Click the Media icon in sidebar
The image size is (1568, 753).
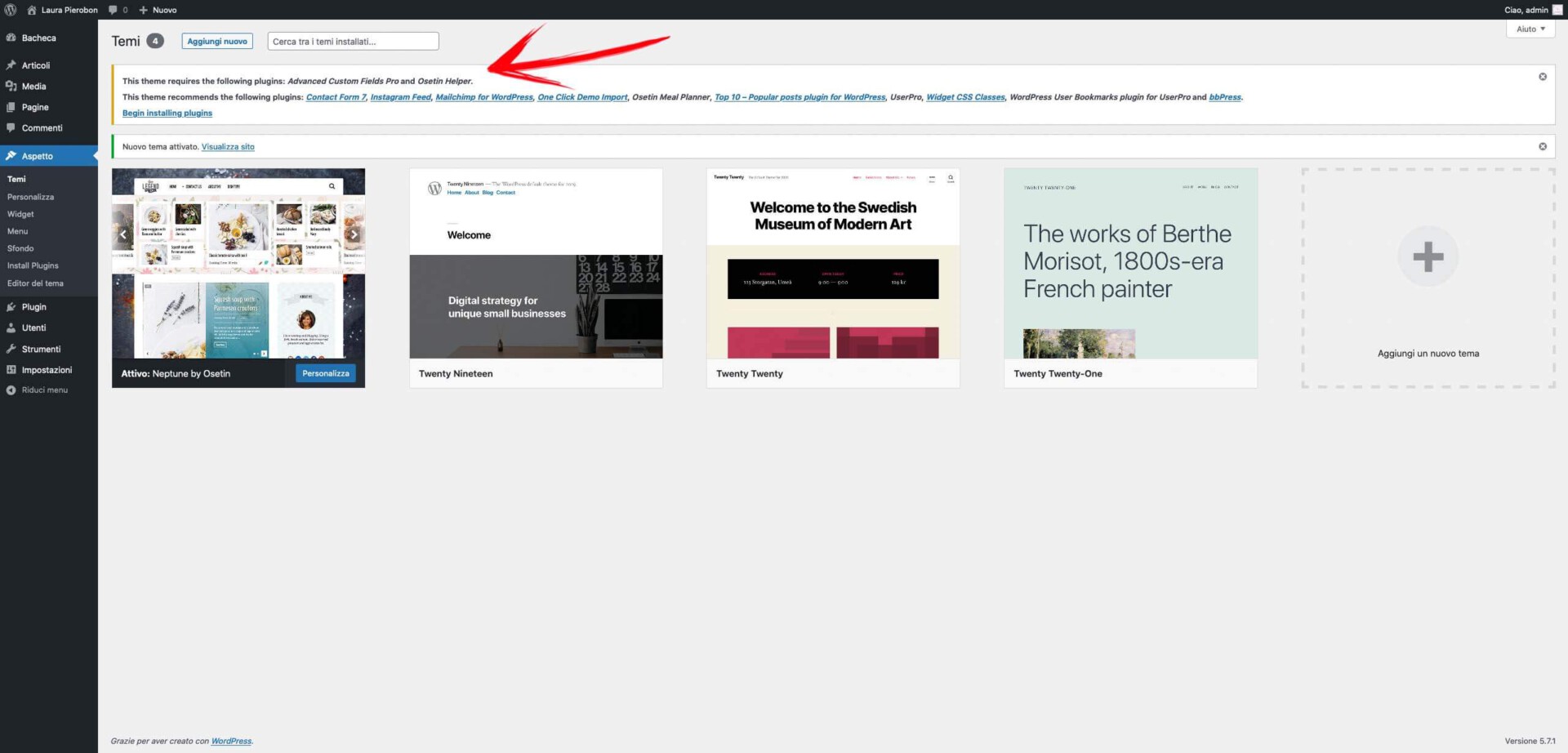11,86
